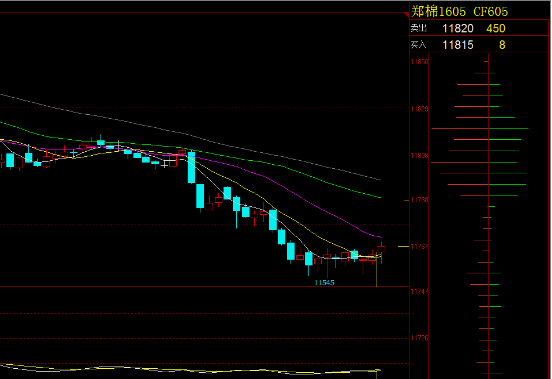552x379 pixels.
Task: Click the yellow indicator line in the bottom sub-chart
Action: pos(190,369)
